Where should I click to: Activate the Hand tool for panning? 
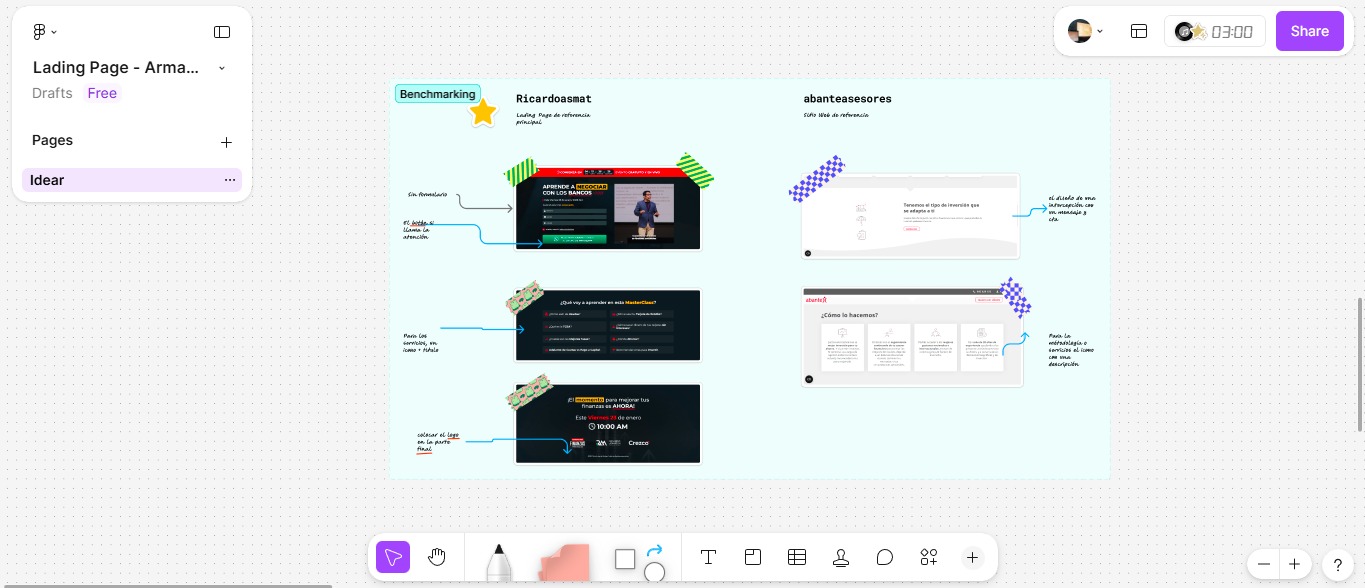click(x=437, y=557)
